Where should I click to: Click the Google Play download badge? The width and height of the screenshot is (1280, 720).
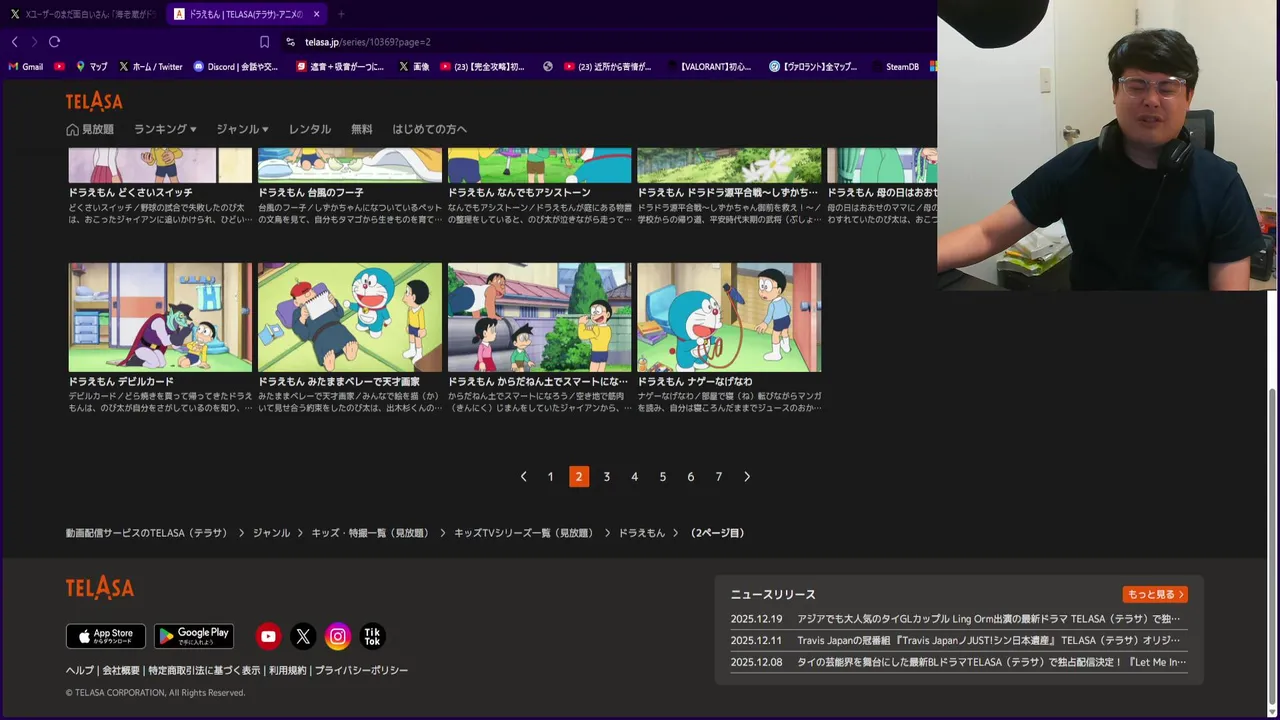click(194, 636)
